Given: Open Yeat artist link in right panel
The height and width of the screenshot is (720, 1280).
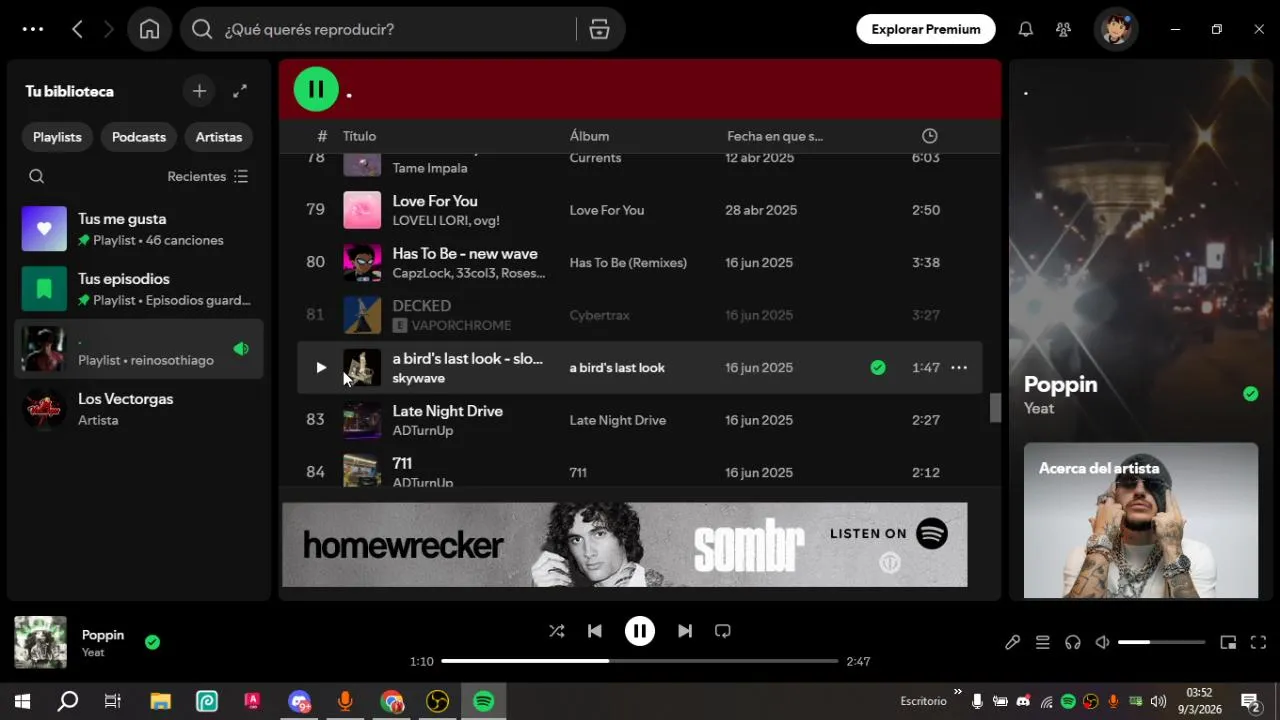Looking at the screenshot, I should 1039,408.
